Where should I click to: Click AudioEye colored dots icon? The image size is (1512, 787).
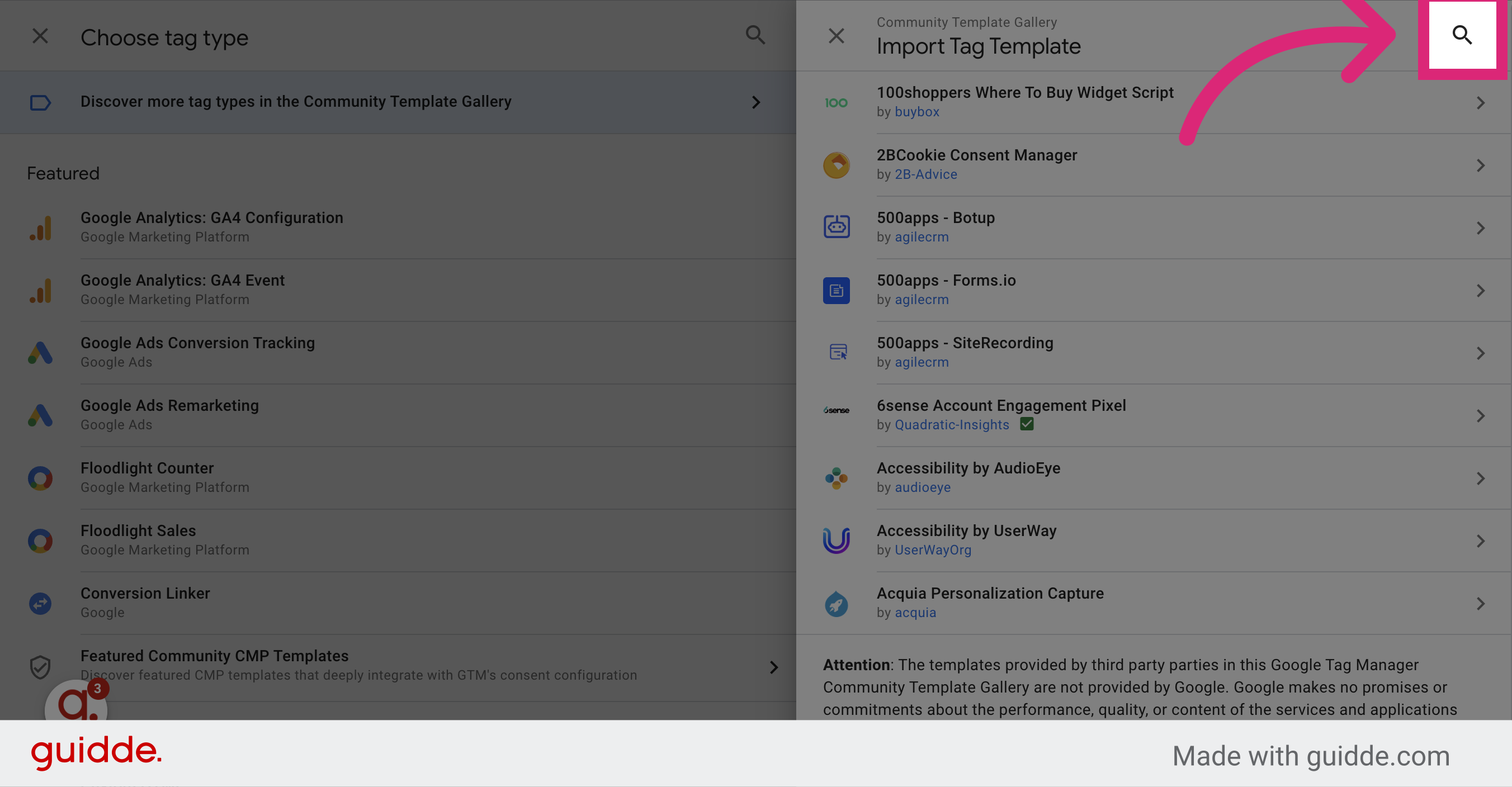(x=836, y=478)
